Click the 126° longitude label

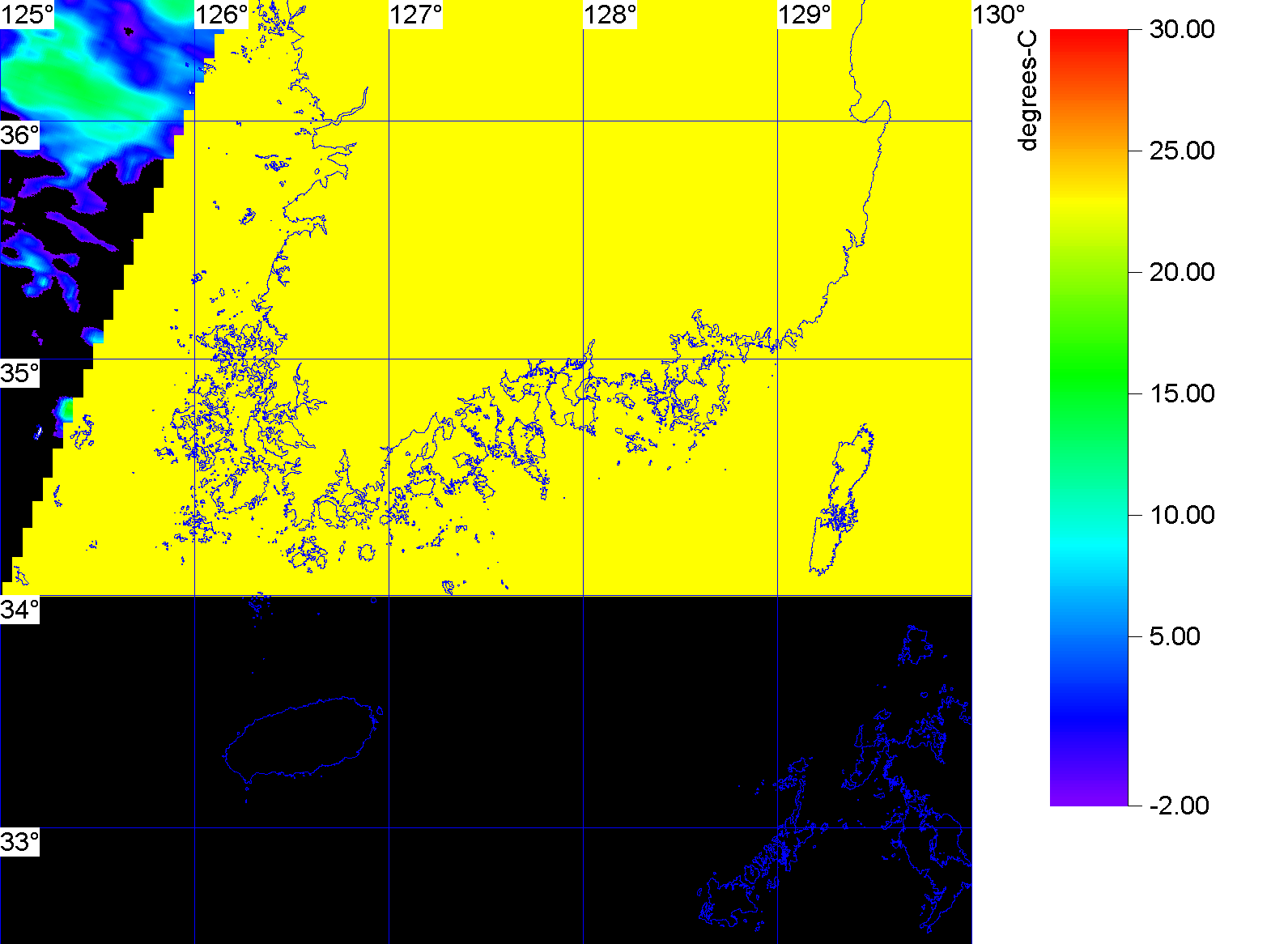(222, 15)
